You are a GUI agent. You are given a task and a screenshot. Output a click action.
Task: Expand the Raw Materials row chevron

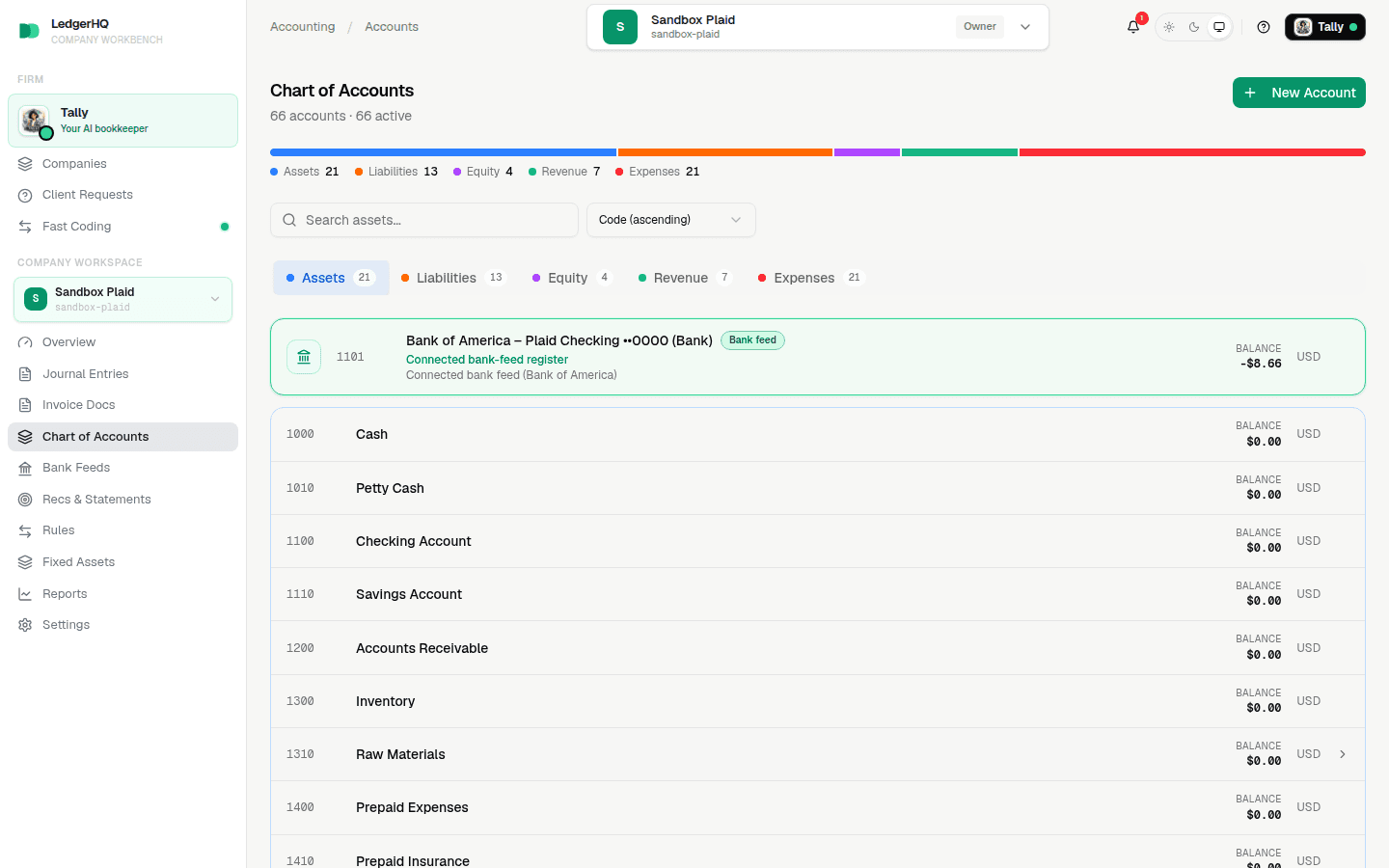tap(1343, 754)
